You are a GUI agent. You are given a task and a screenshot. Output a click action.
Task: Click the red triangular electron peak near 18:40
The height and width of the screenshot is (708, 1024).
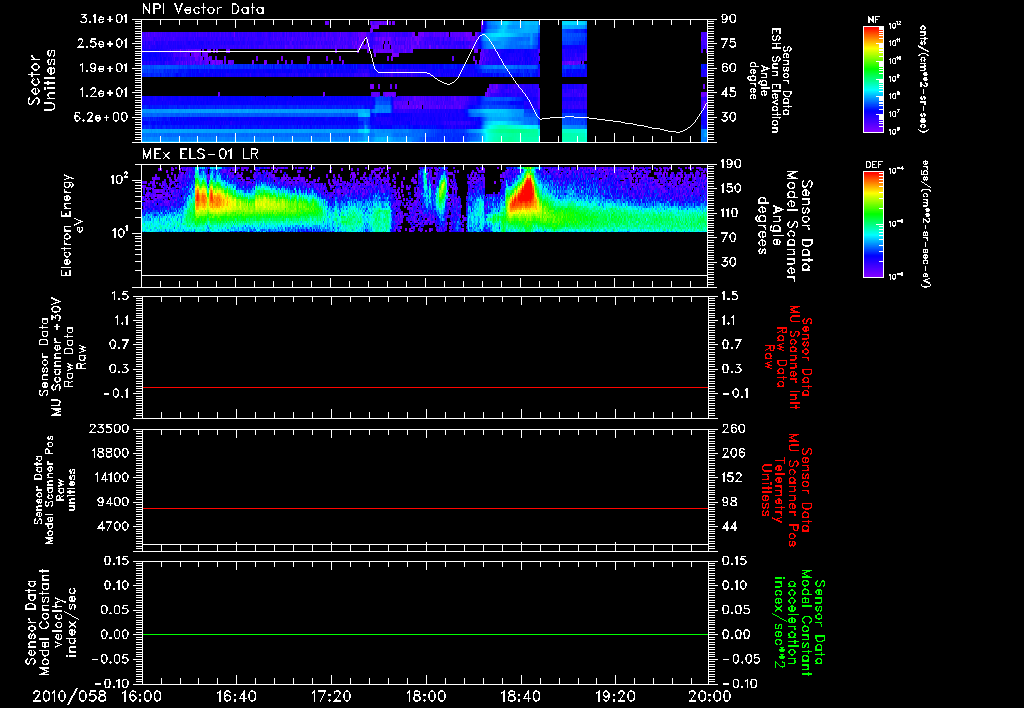tap(524, 193)
